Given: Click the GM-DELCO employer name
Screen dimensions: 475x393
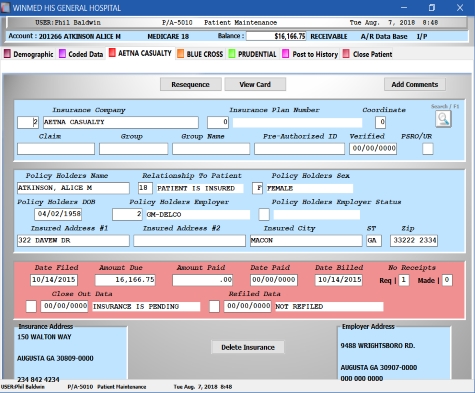Looking at the screenshot, I should tap(164, 215).
